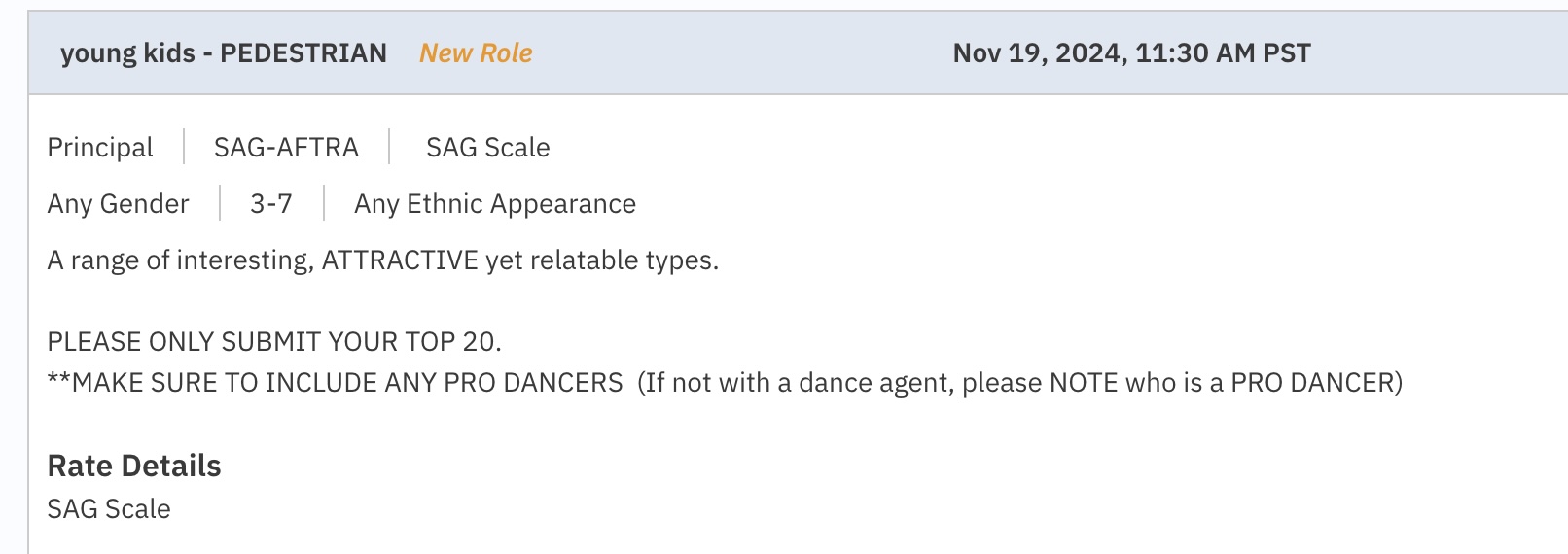Click the "A range of interesting" description line
The height and width of the screenshot is (554, 1568).
point(178,260)
